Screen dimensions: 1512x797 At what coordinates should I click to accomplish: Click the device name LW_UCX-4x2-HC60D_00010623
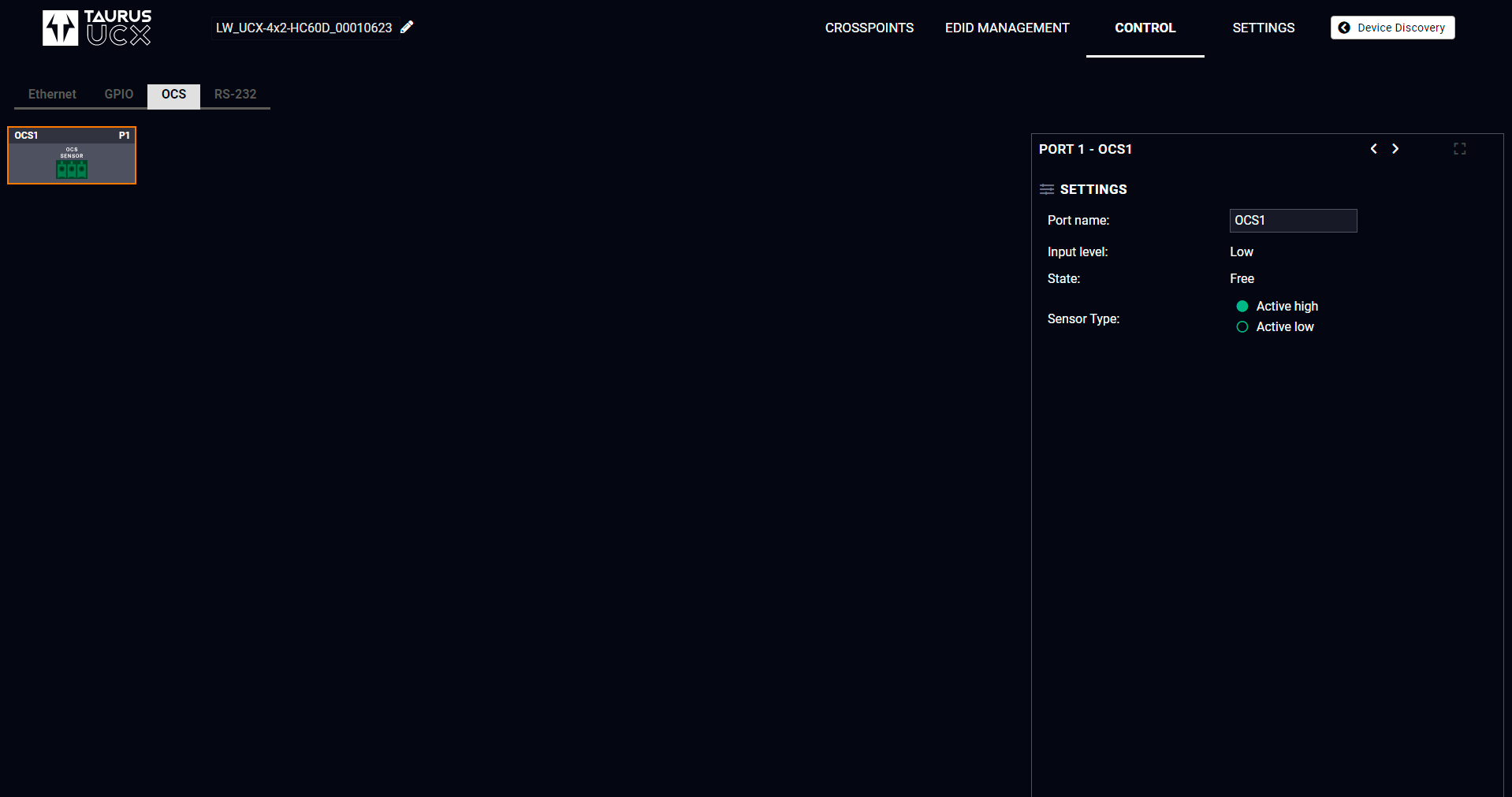[304, 28]
